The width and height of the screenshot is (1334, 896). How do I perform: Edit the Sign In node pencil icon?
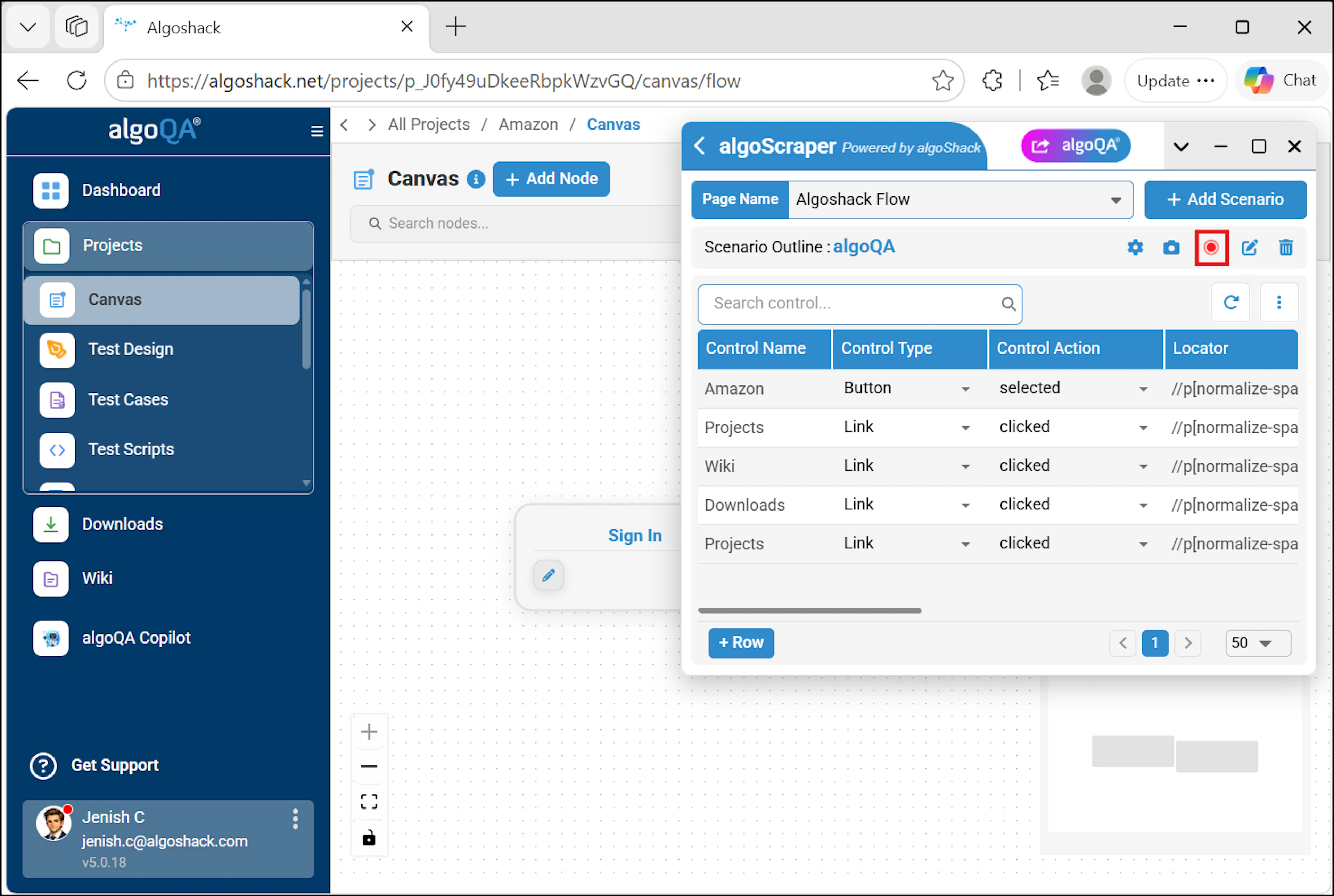coord(549,575)
